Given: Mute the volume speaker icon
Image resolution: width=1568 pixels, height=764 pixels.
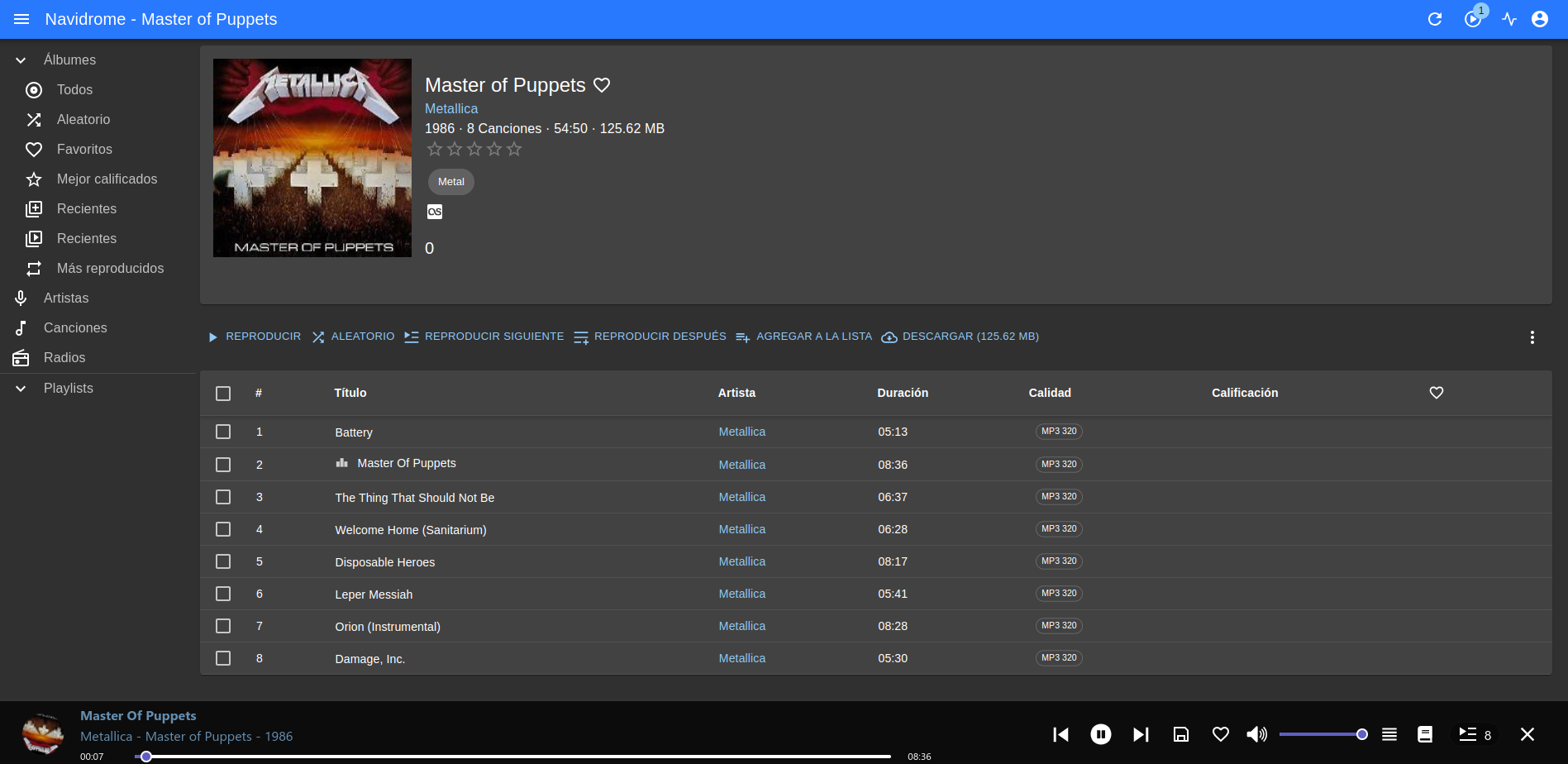Looking at the screenshot, I should 1256,734.
